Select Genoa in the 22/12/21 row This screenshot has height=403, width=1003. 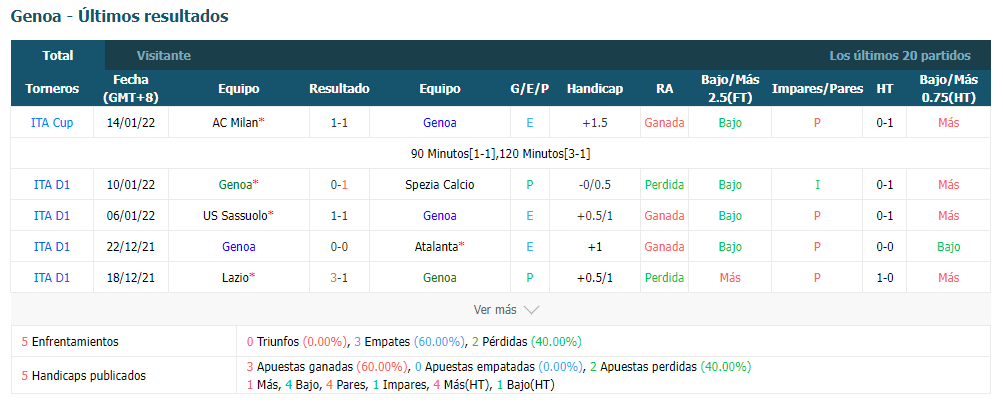239,246
